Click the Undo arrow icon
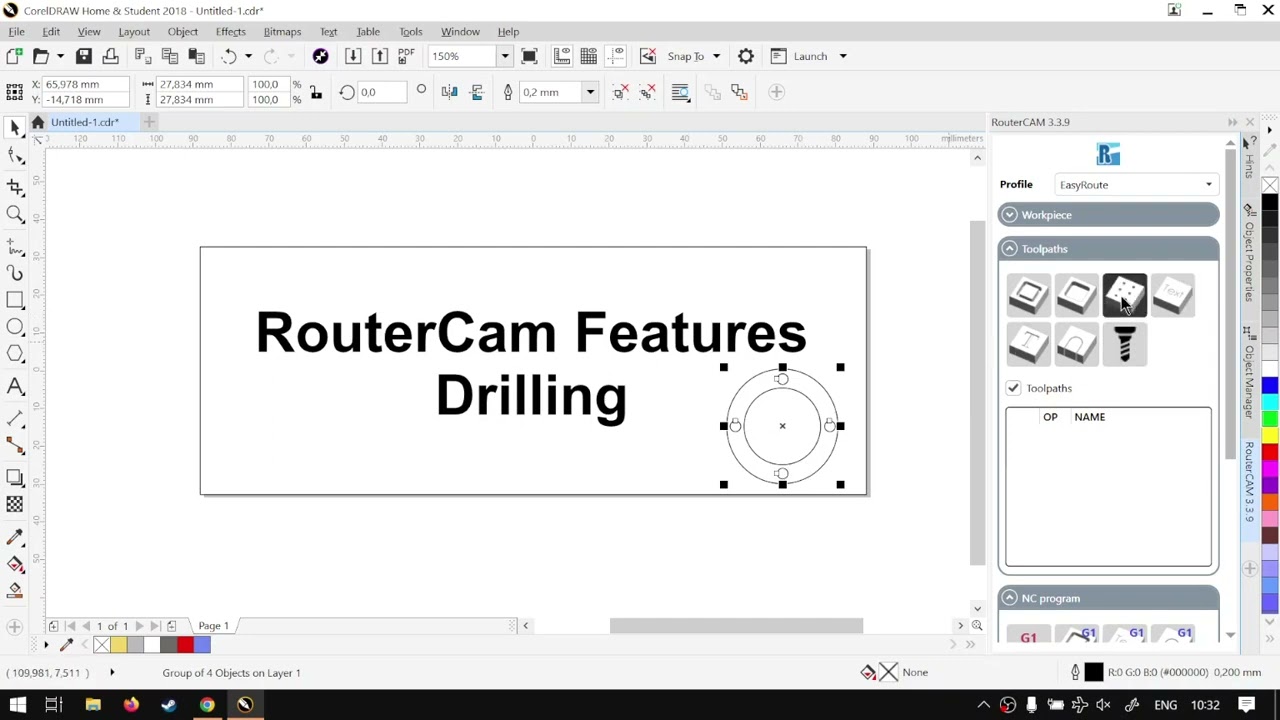This screenshot has height=720, width=1280. [229, 56]
